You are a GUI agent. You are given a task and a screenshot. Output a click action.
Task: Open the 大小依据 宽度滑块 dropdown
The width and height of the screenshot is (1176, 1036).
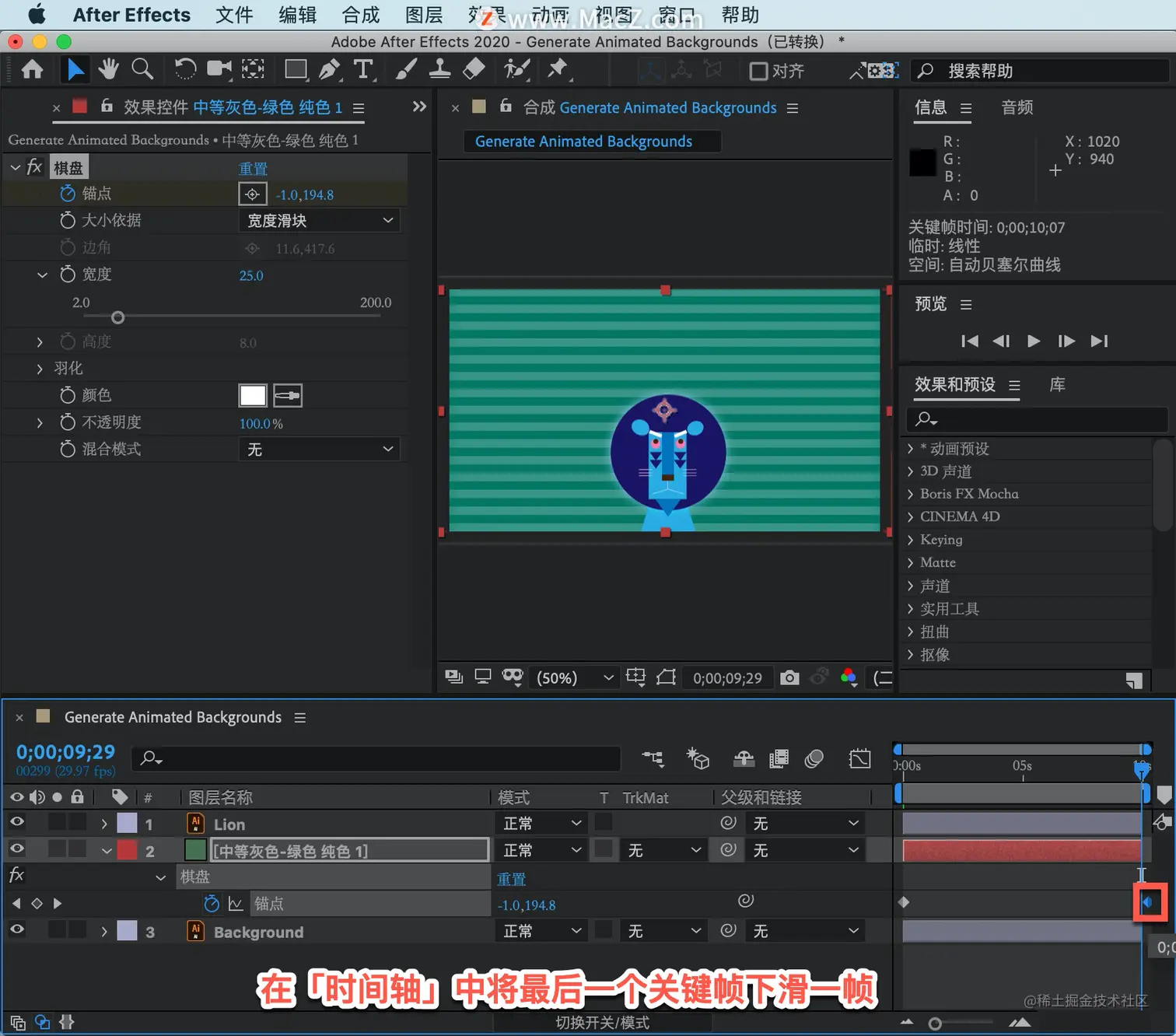point(320,221)
